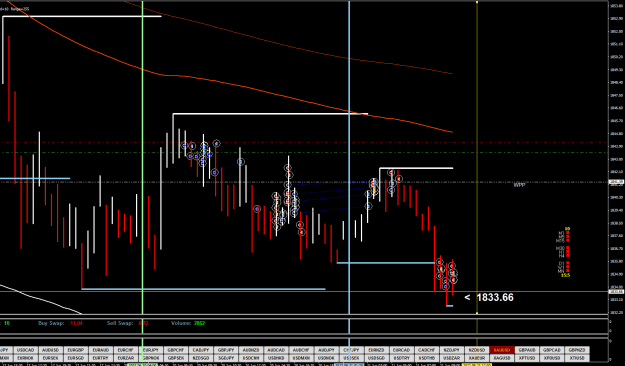Click the WPP pivot level label
Viewport: 625px width, 366px height.
tap(519, 185)
